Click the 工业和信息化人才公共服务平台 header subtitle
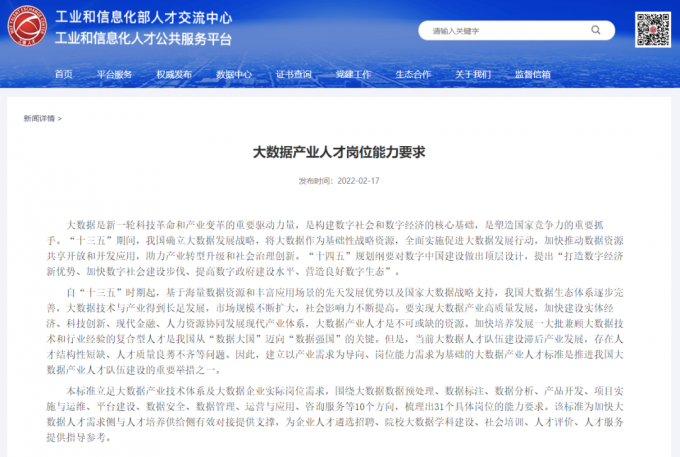Viewport: 680px width, 457px height. coord(143,39)
